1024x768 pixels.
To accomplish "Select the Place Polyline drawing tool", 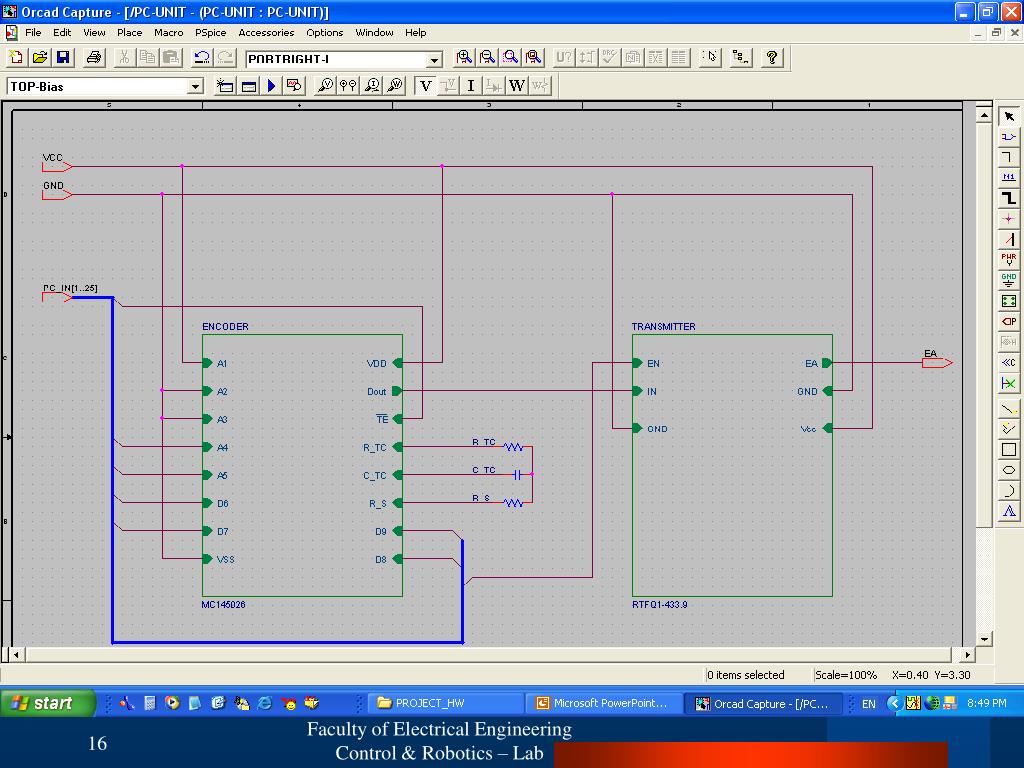I will coord(1009,429).
